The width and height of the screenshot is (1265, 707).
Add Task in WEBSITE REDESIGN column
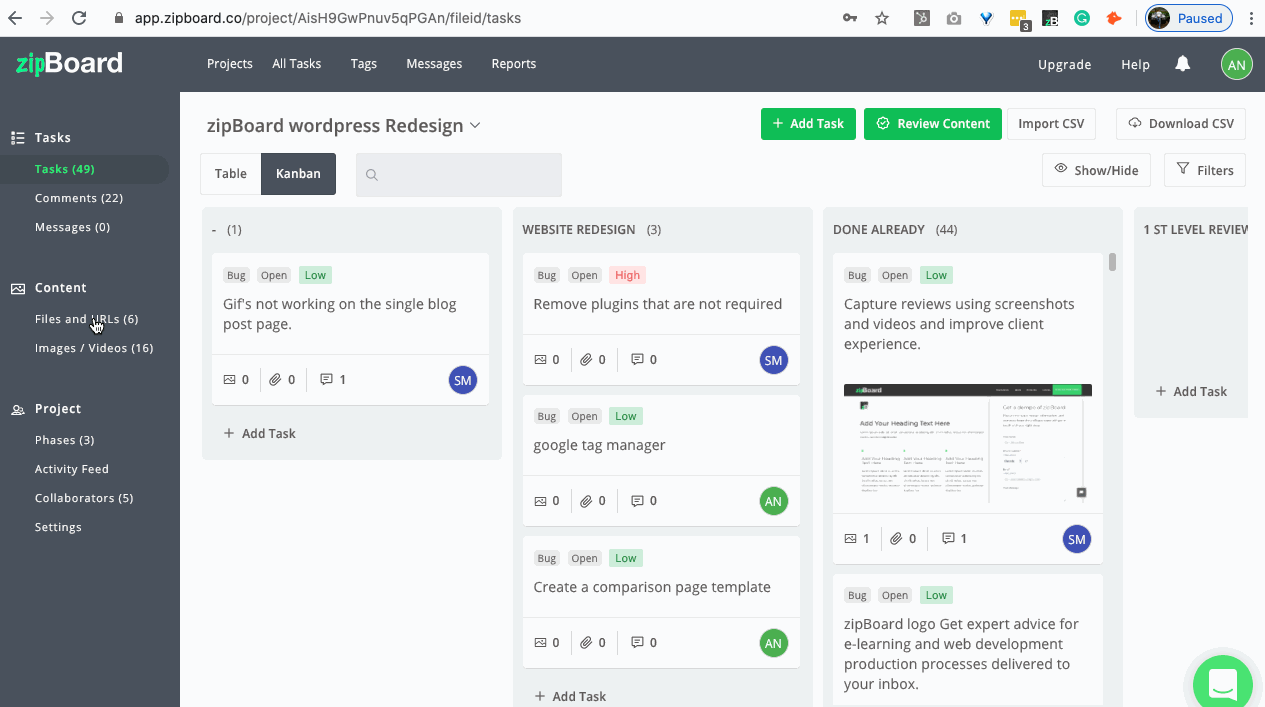pyautogui.click(x=570, y=696)
